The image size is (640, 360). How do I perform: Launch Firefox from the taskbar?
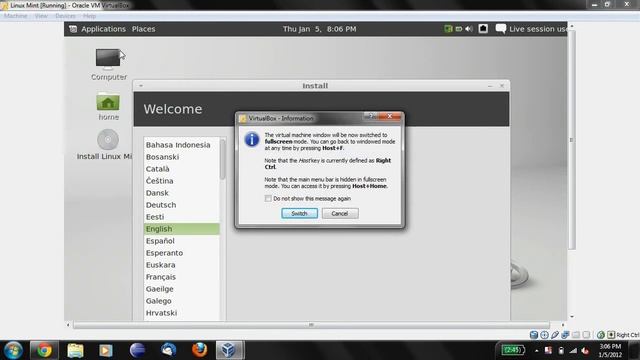199,350
